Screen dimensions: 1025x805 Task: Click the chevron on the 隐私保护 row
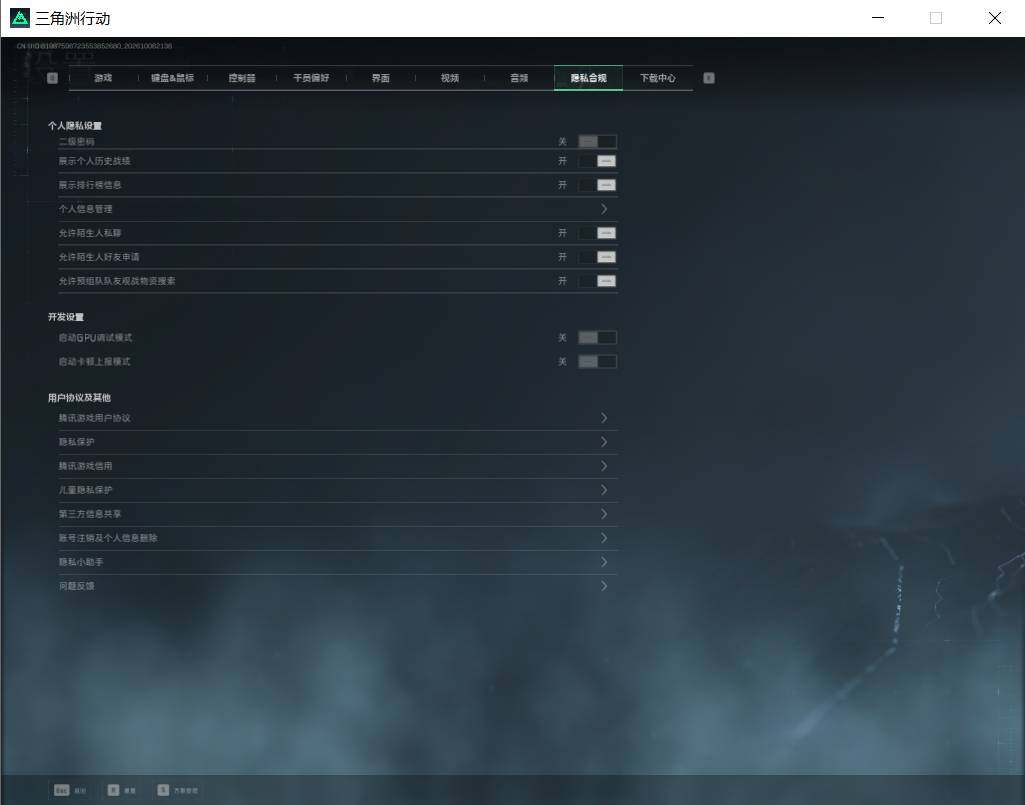click(604, 442)
